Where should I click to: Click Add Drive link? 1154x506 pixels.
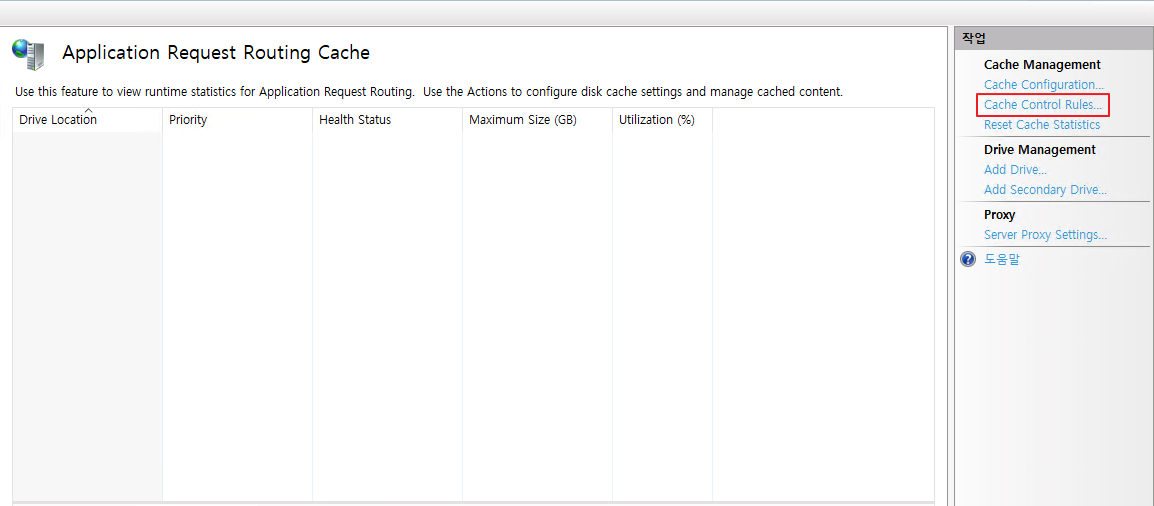click(x=1015, y=170)
